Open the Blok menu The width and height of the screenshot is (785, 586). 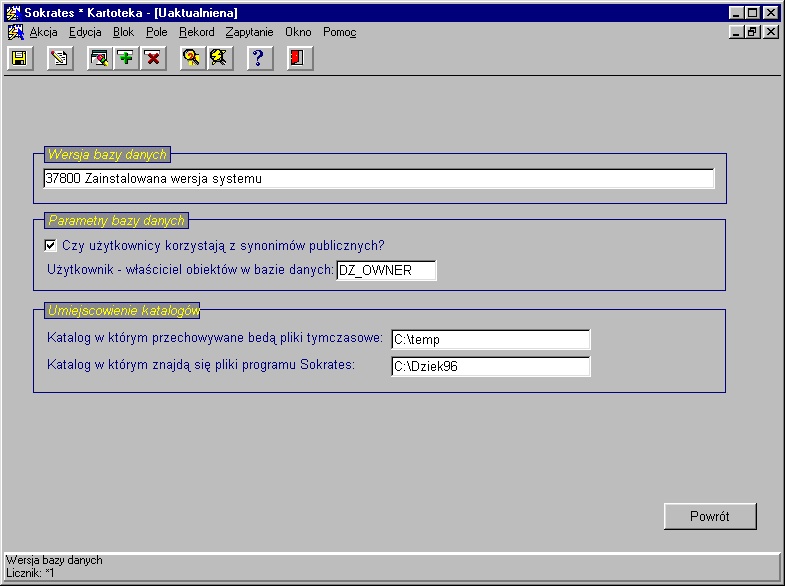[123, 32]
